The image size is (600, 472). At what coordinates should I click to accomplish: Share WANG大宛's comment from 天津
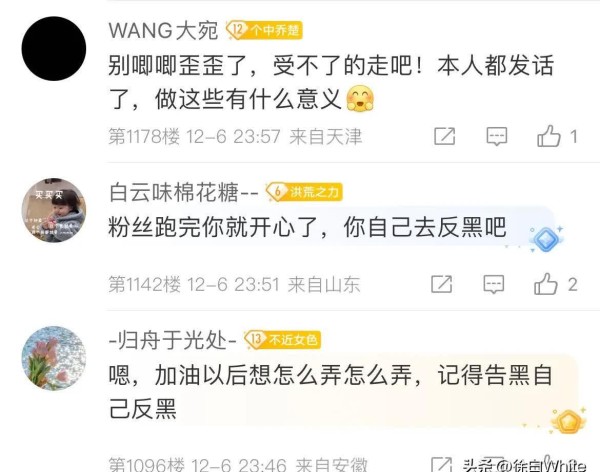click(445, 136)
